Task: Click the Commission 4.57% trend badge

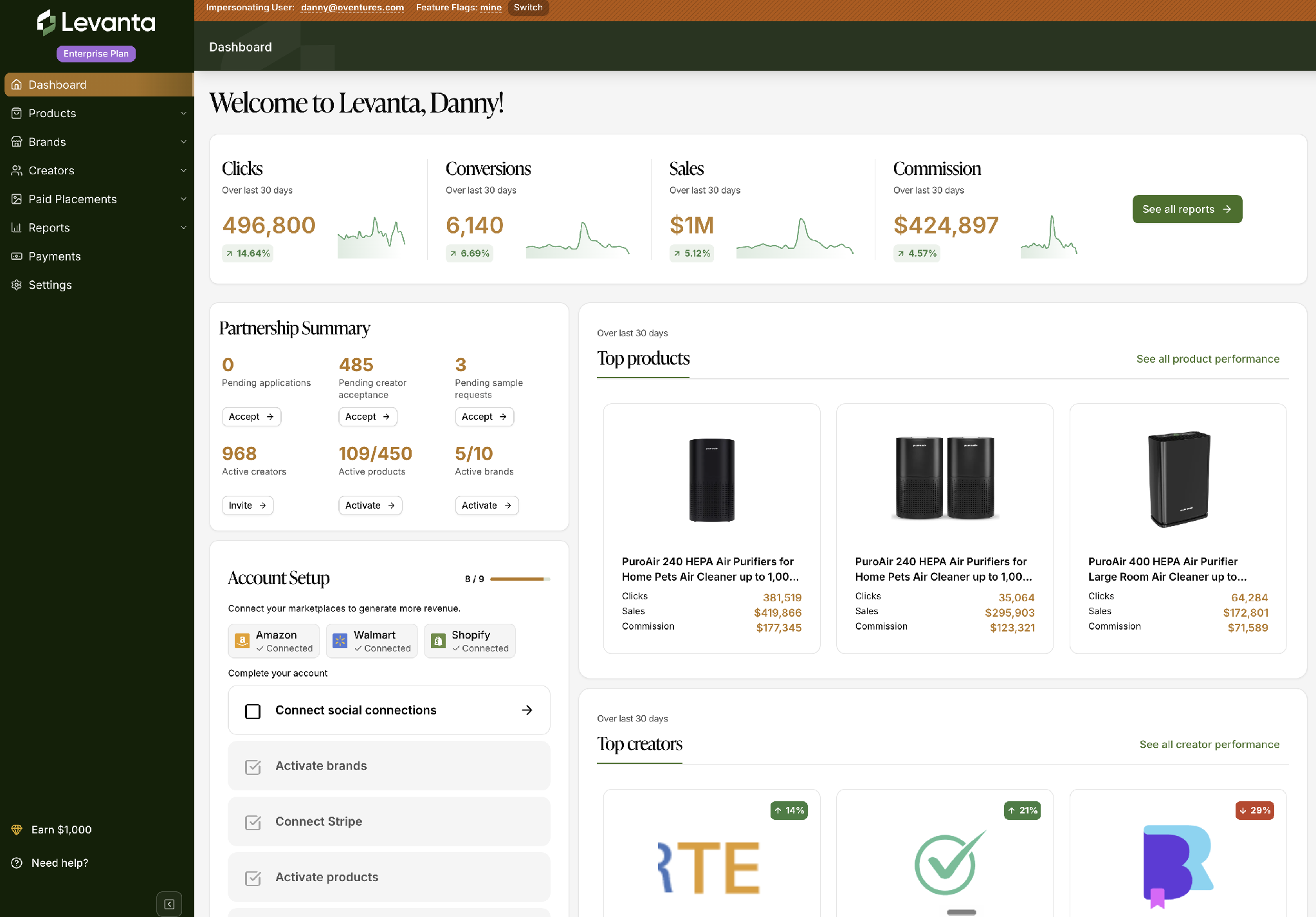Action: pos(917,253)
